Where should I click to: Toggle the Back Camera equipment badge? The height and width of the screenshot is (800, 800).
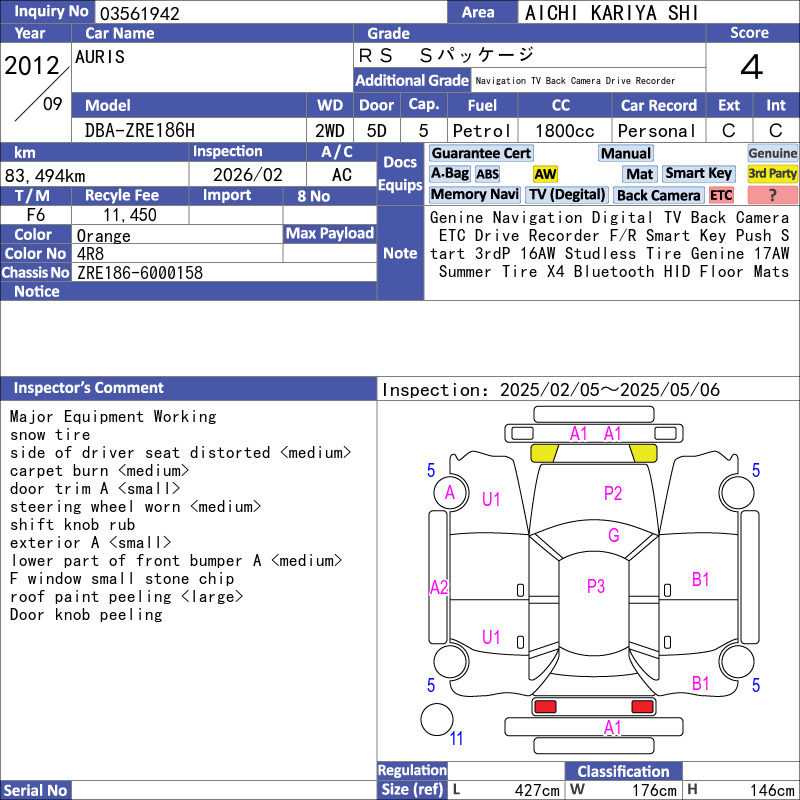click(658, 195)
